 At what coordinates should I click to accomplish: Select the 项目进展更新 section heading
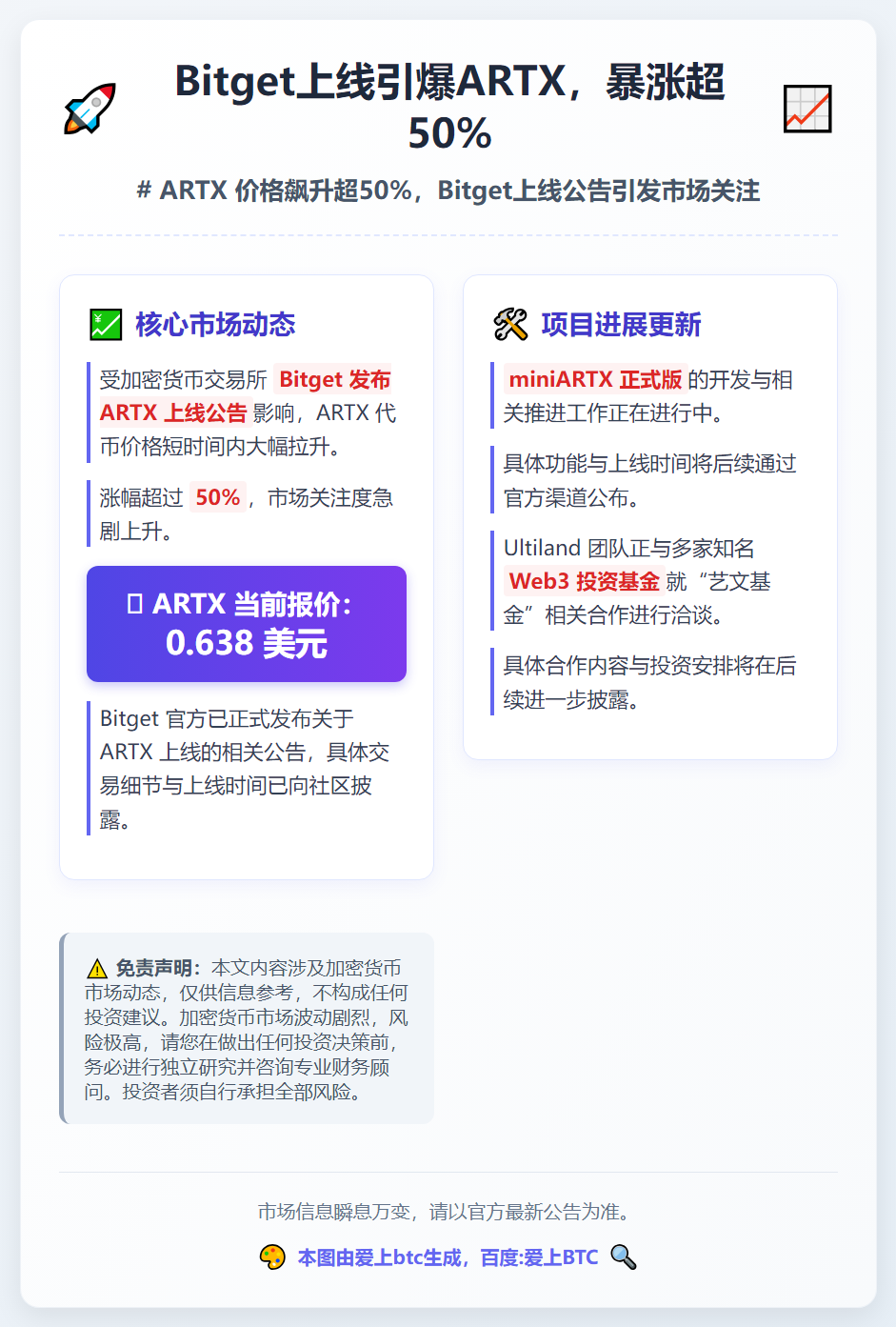click(x=621, y=325)
